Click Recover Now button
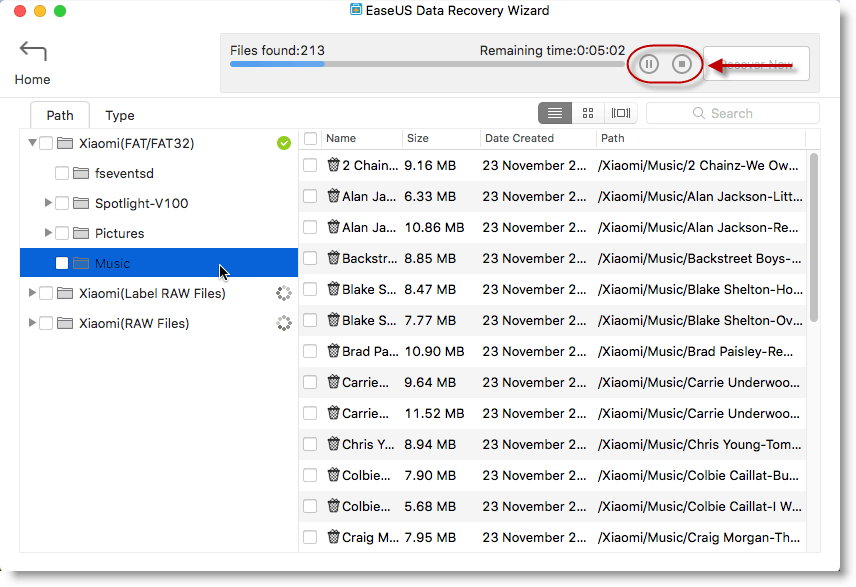The width and height of the screenshot is (856, 587). coord(757,64)
